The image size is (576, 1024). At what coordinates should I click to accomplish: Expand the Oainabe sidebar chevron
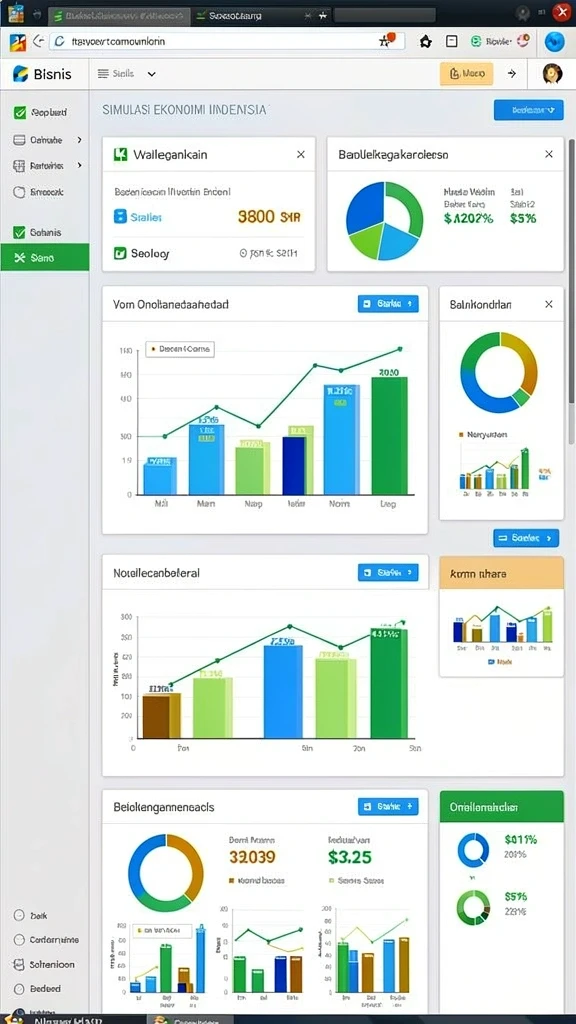click(x=80, y=140)
